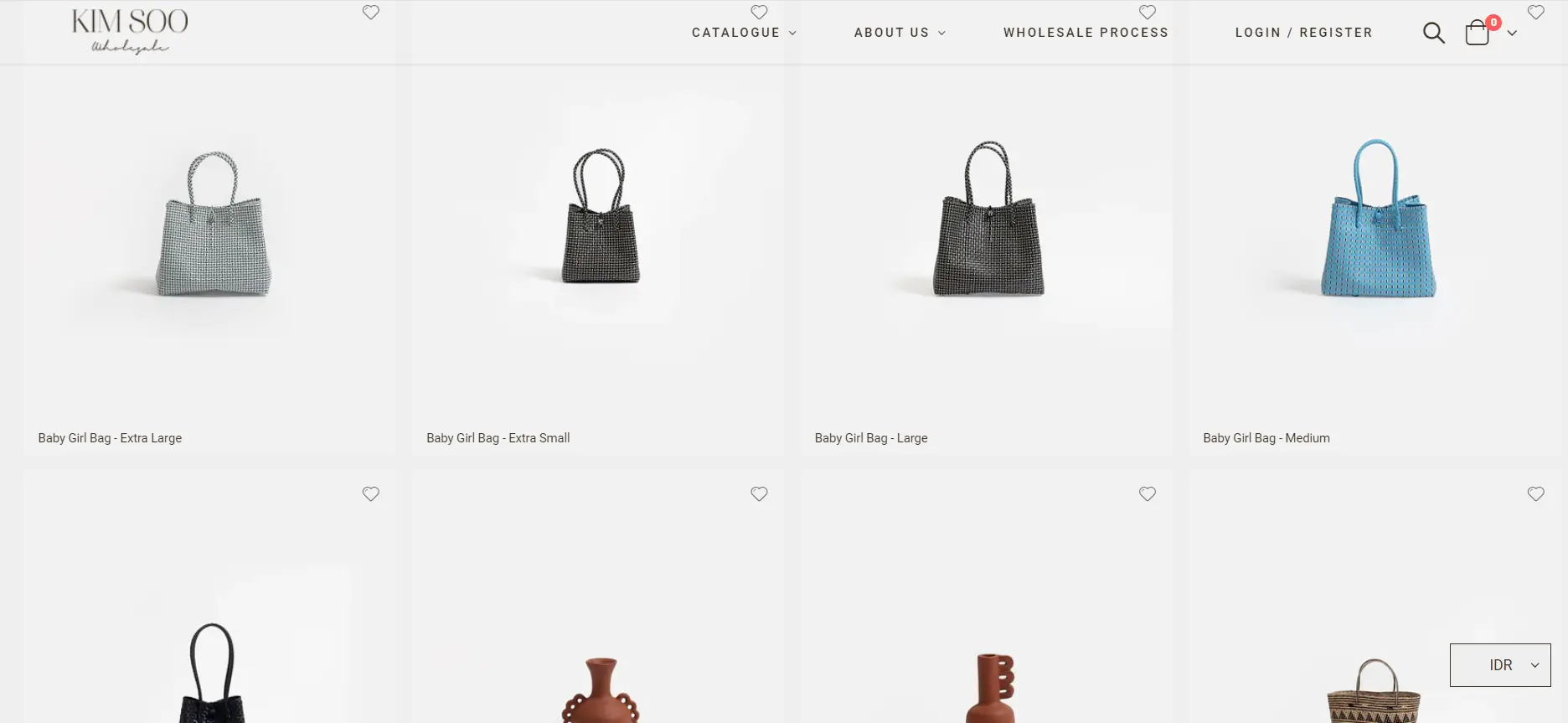The width and height of the screenshot is (1568, 723).
Task: Add Baby Girl Bag Extra Large to wishlist
Action: point(371,13)
